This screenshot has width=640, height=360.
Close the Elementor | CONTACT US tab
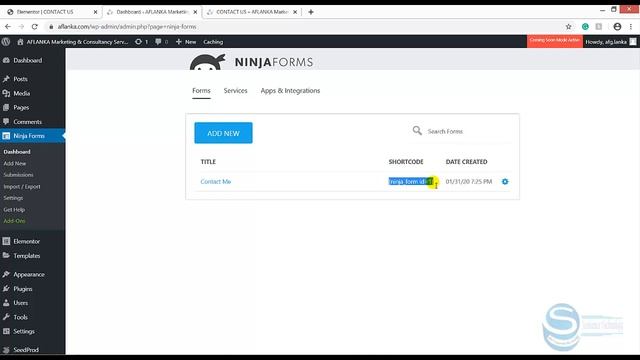click(x=96, y=12)
